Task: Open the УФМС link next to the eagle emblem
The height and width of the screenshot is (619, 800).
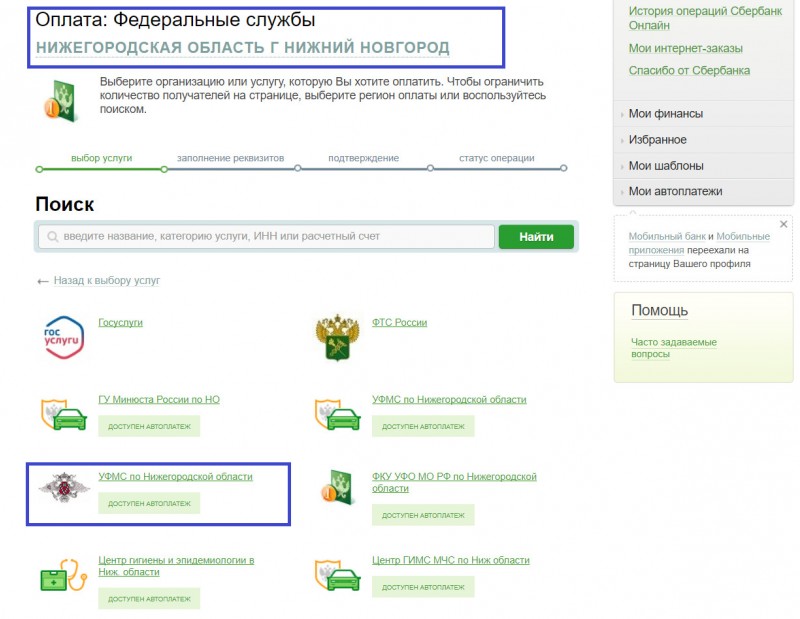Action: pos(176,477)
